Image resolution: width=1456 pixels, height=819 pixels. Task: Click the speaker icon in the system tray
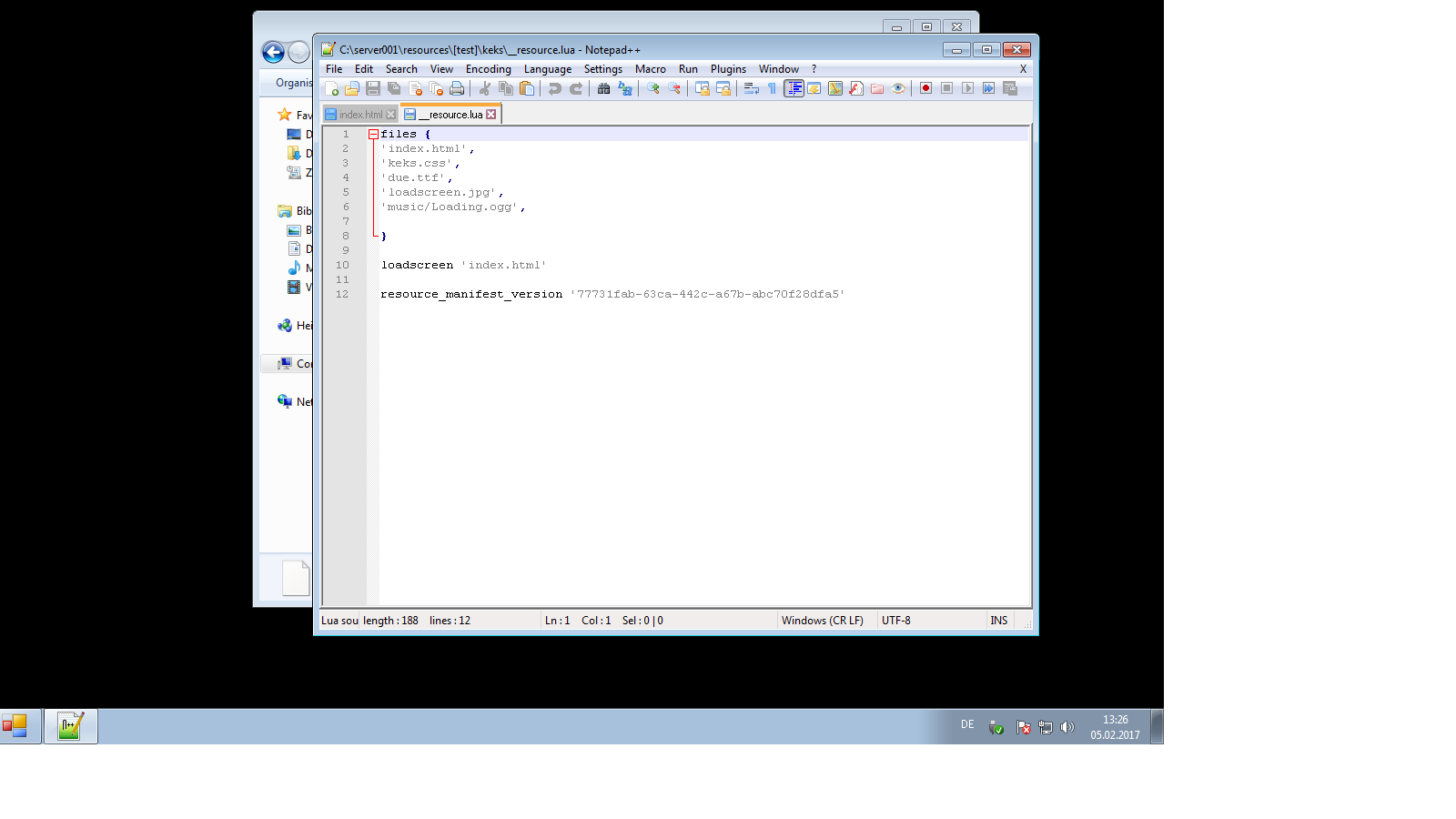click(1067, 727)
